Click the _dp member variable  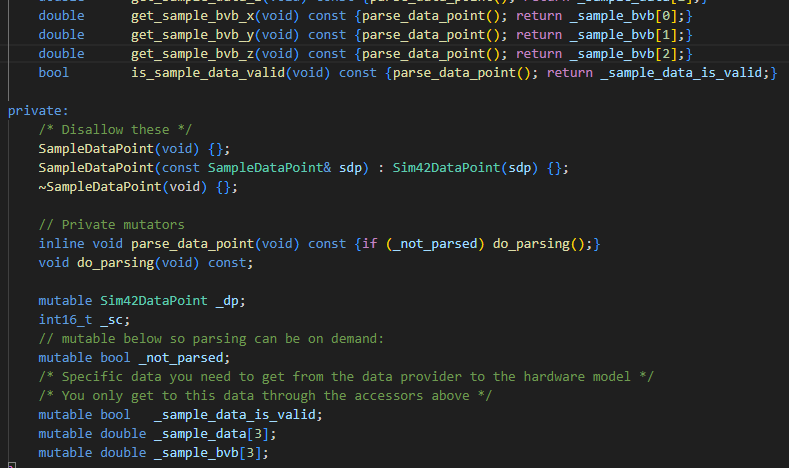(x=227, y=301)
